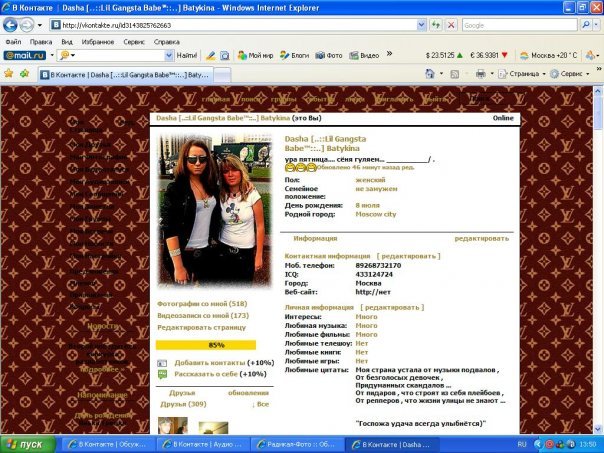604x453 pixels.
Task: Expand the Mail.ru search field dropdown
Action: tap(169, 55)
